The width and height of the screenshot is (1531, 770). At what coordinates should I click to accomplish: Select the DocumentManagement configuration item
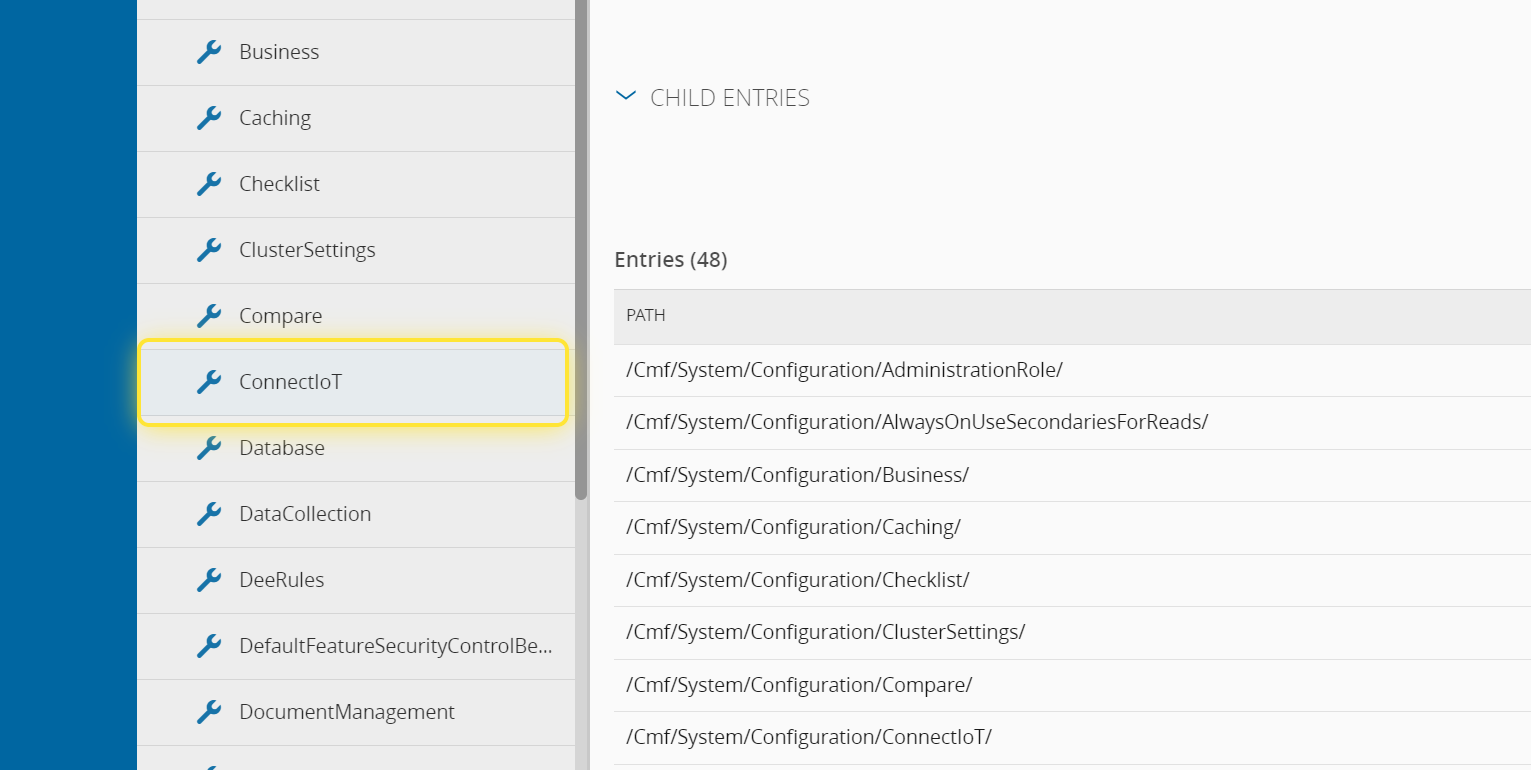tap(346, 712)
